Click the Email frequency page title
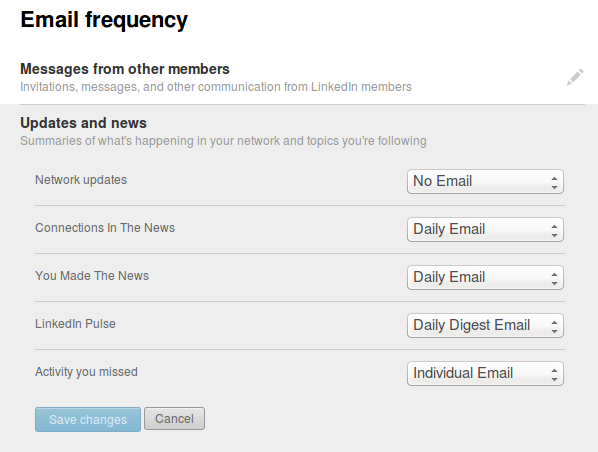 [104, 20]
